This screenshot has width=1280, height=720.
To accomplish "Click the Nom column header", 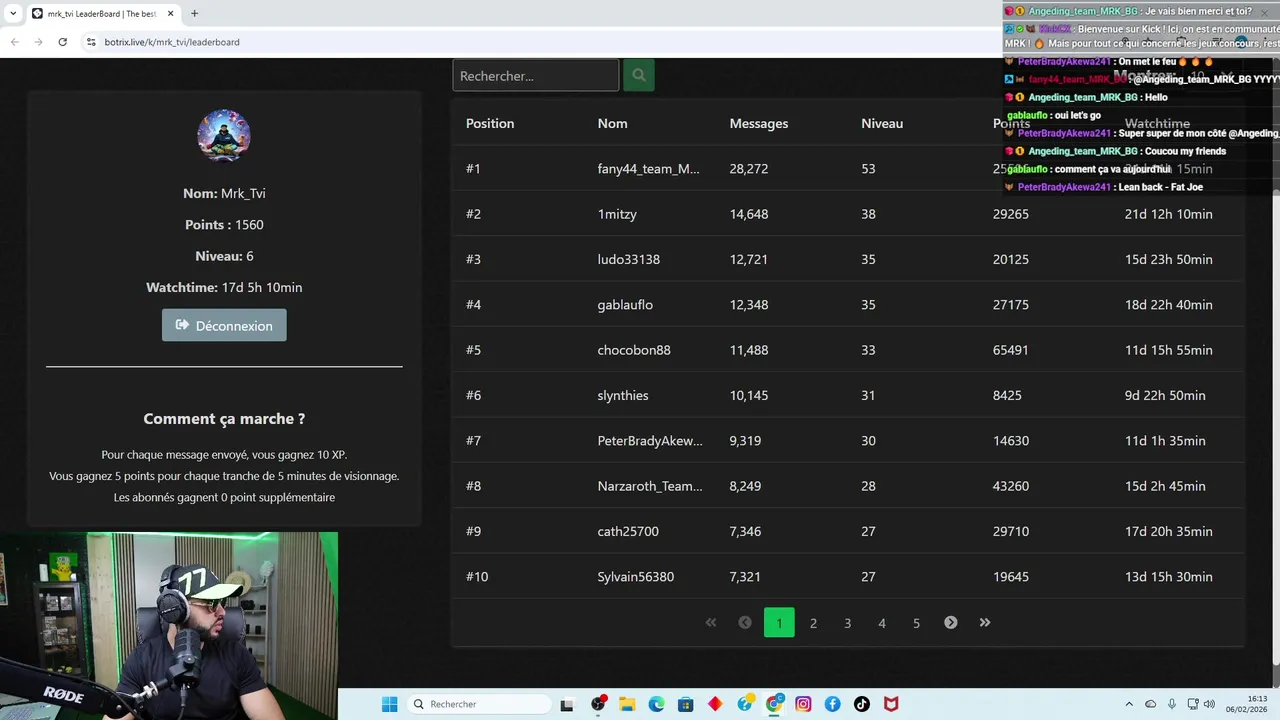I will tap(612, 123).
